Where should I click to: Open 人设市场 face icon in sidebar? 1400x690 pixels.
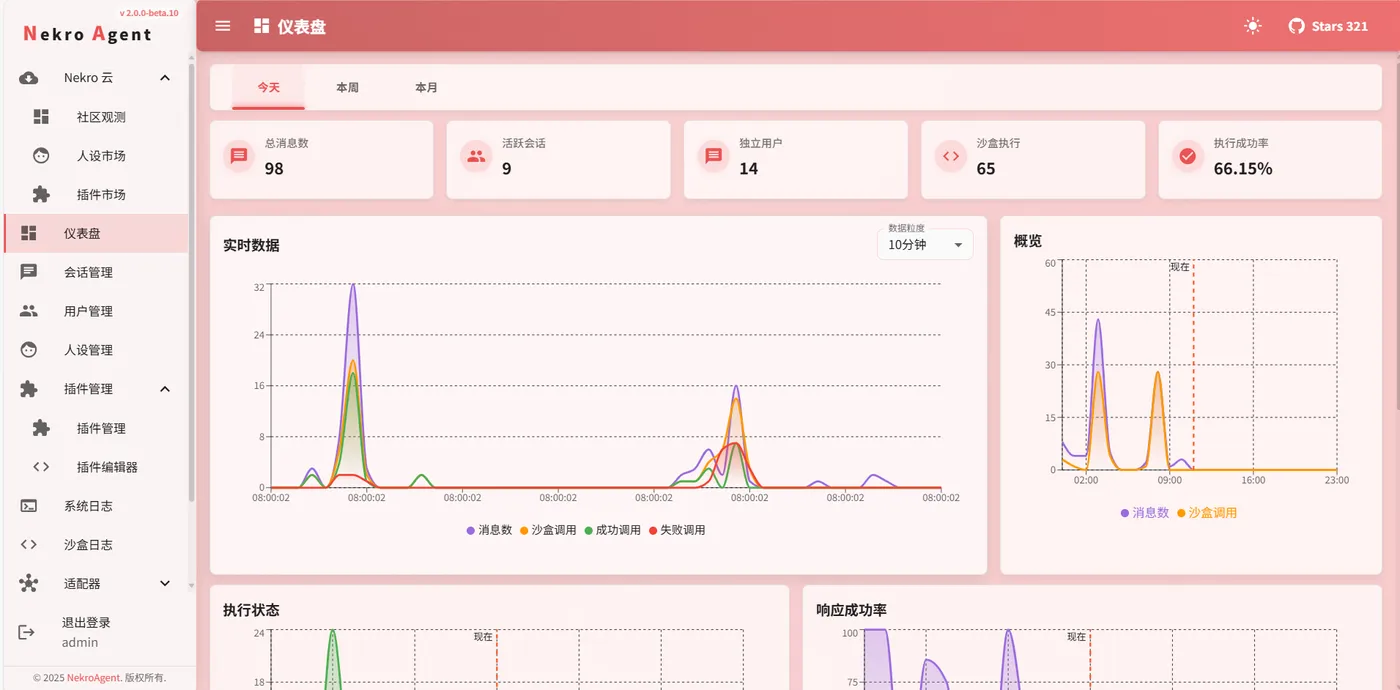[41, 156]
